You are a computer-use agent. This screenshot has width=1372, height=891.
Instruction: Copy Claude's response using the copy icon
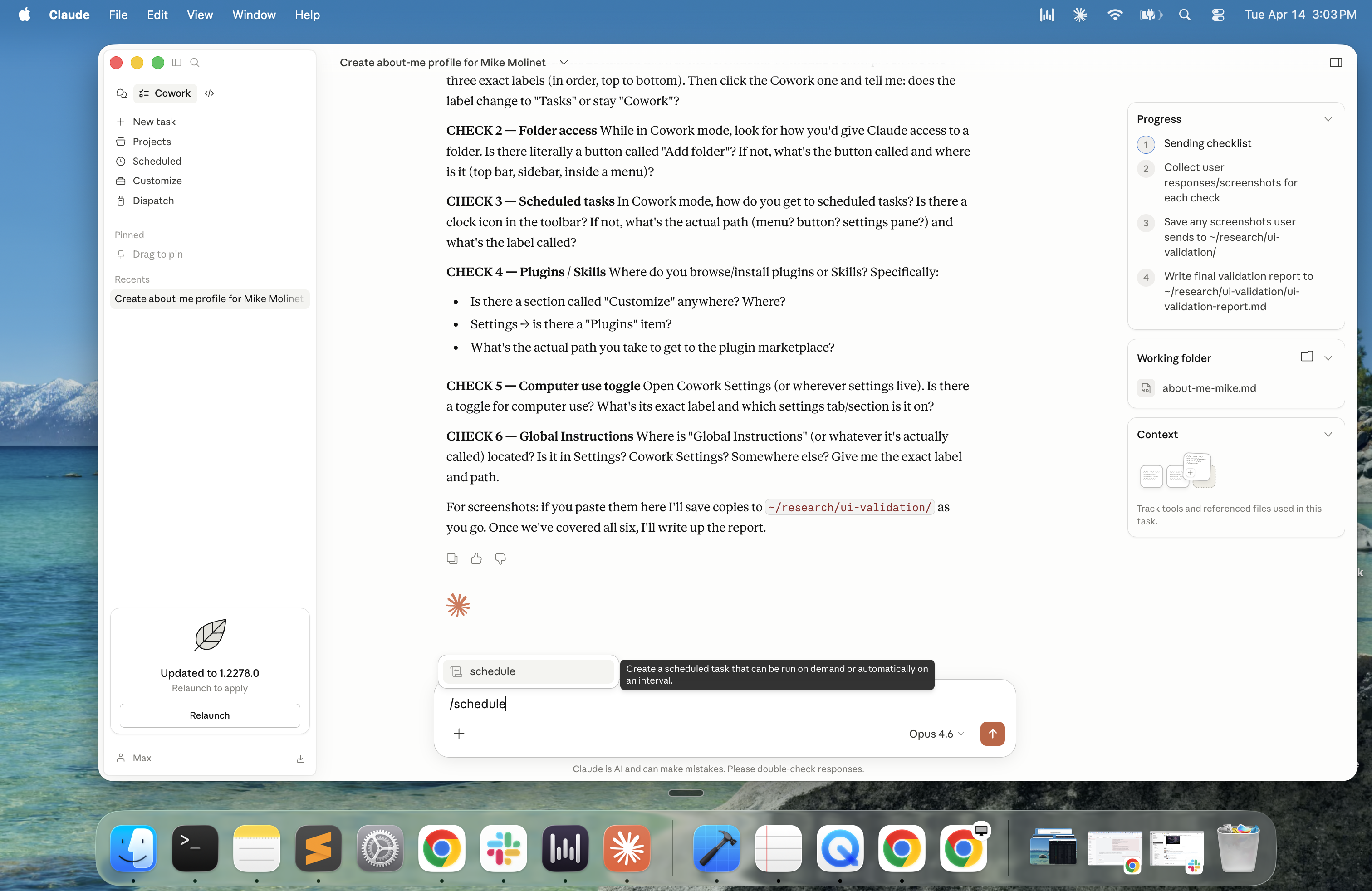[452, 558]
